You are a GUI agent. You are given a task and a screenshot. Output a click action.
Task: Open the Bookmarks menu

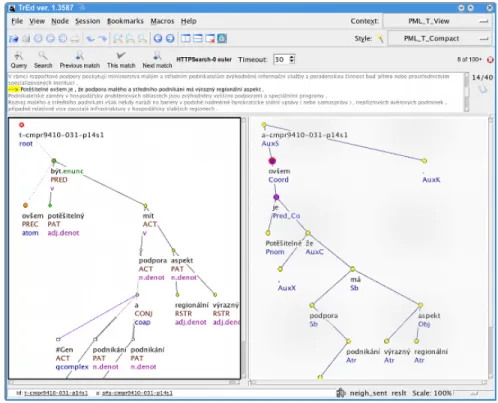(125, 21)
